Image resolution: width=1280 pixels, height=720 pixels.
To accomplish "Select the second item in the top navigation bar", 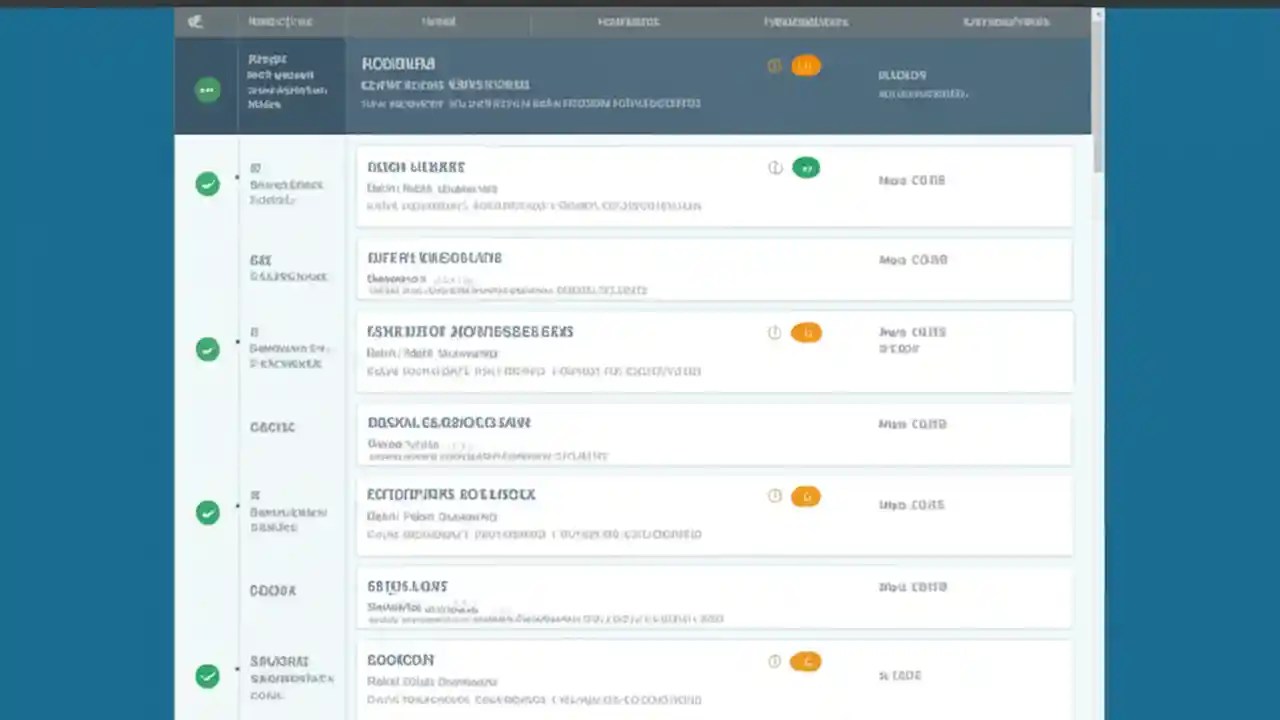I will (x=438, y=21).
